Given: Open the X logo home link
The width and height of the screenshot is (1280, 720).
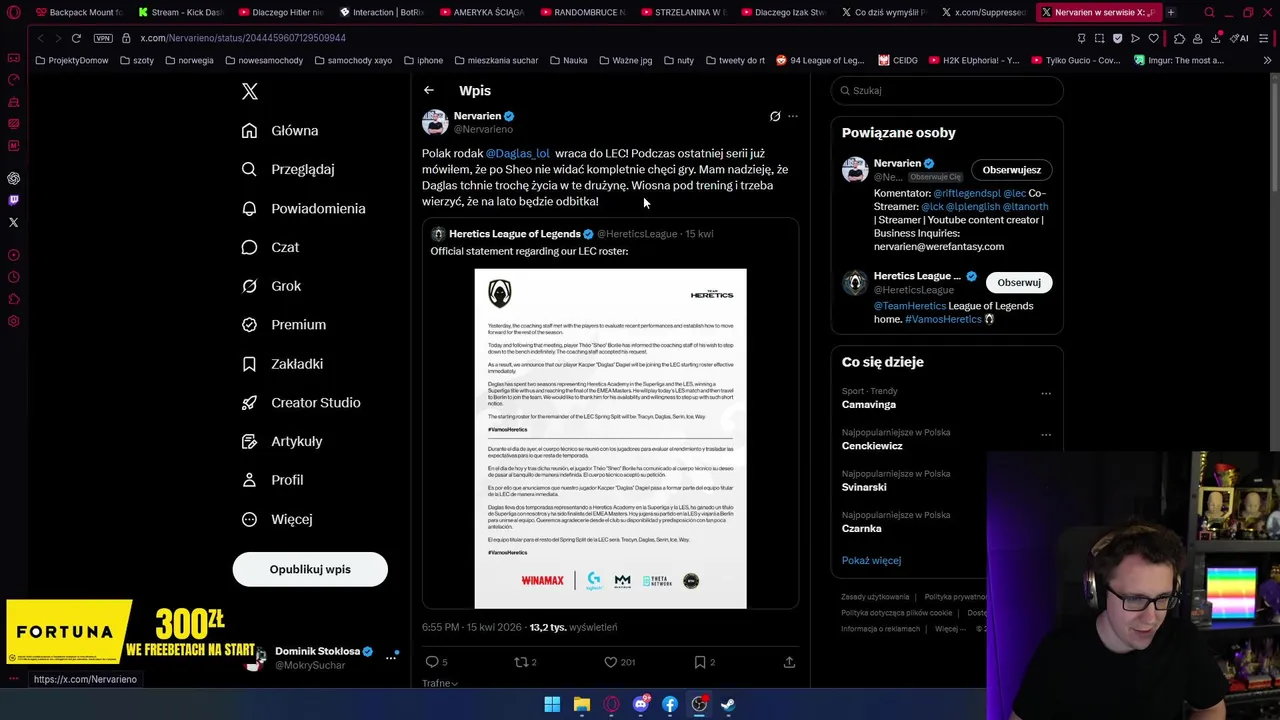Looking at the screenshot, I should [x=250, y=92].
